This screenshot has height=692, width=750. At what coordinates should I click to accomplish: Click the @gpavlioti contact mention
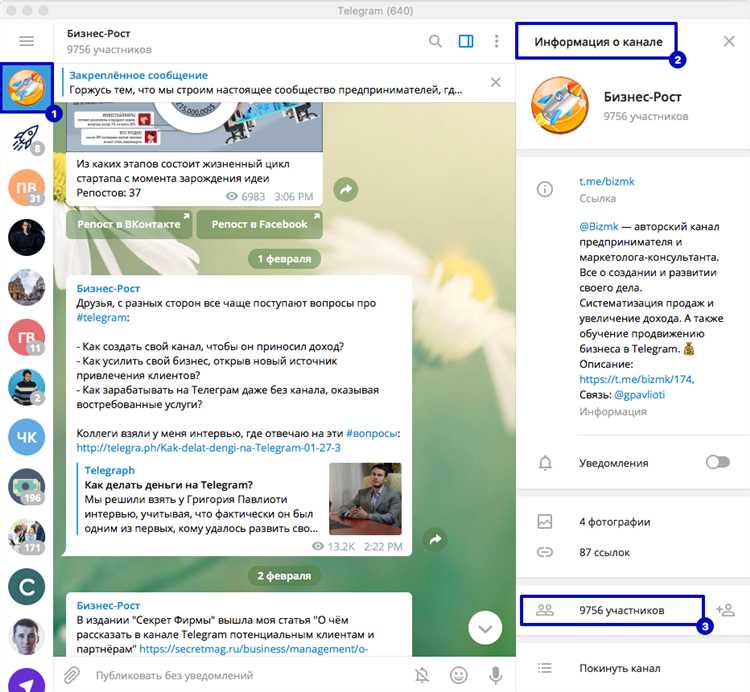(x=640, y=395)
